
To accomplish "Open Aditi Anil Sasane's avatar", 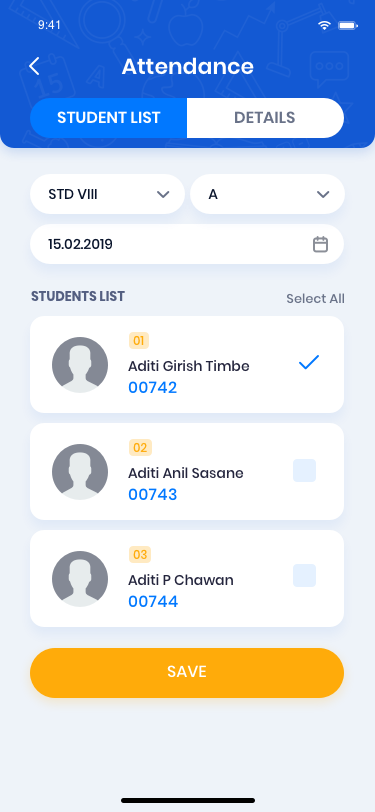I will pos(80,472).
